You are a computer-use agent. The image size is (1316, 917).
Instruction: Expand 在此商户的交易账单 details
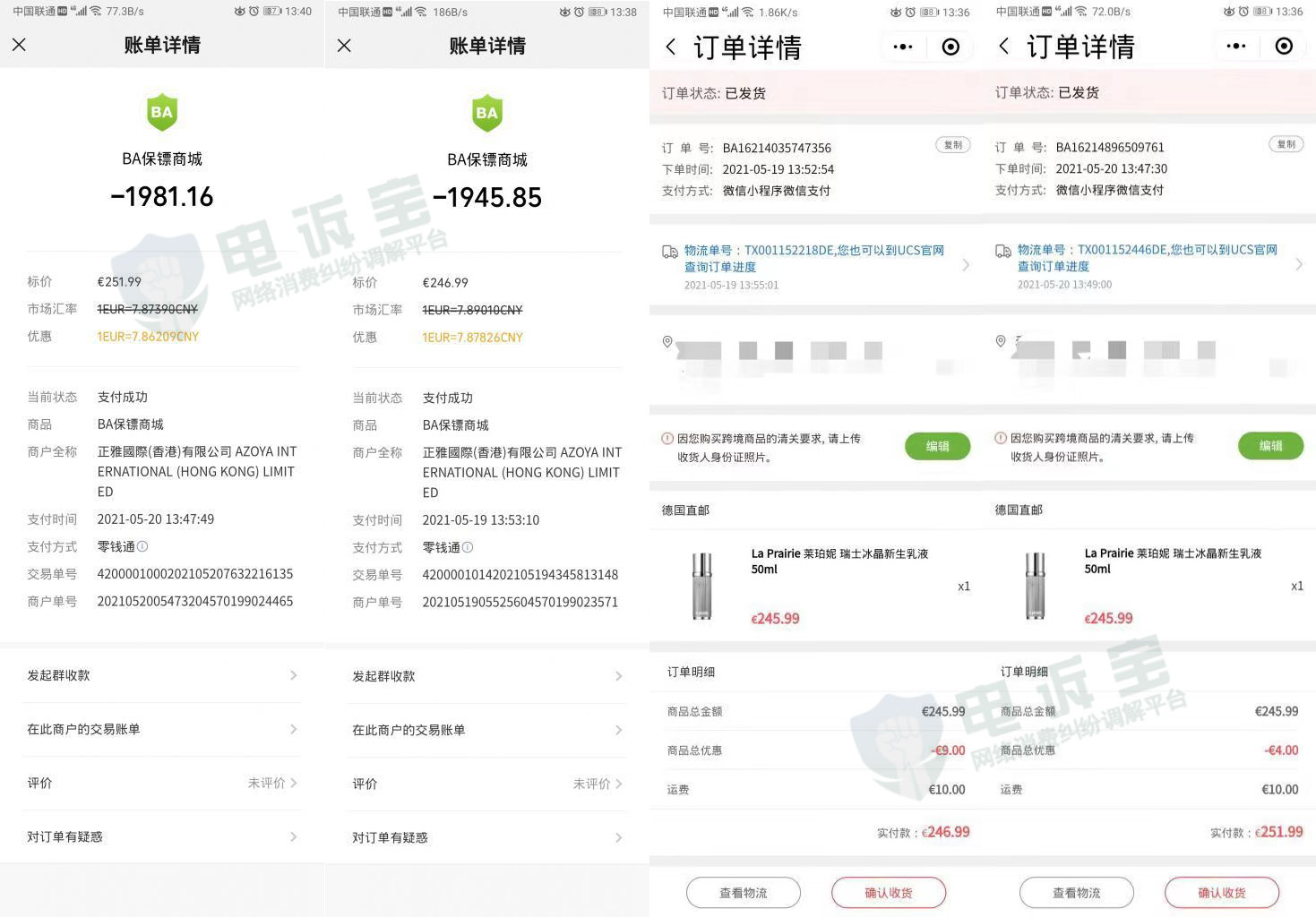pos(161,729)
